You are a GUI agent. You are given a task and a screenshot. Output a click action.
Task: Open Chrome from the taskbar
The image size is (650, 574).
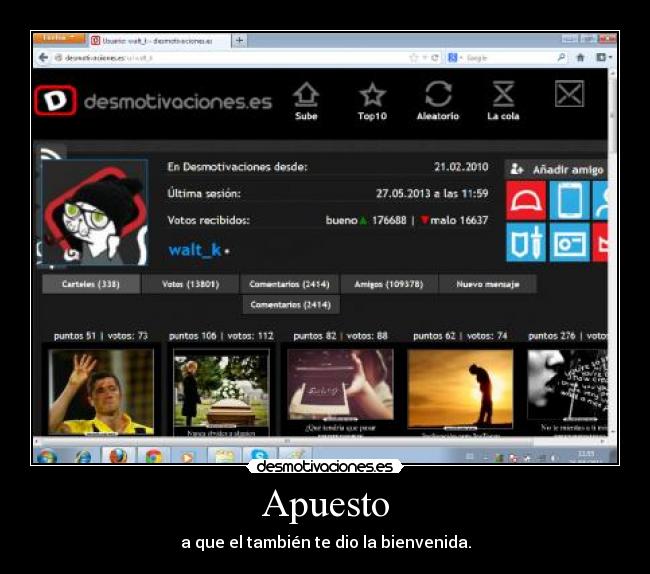(153, 456)
